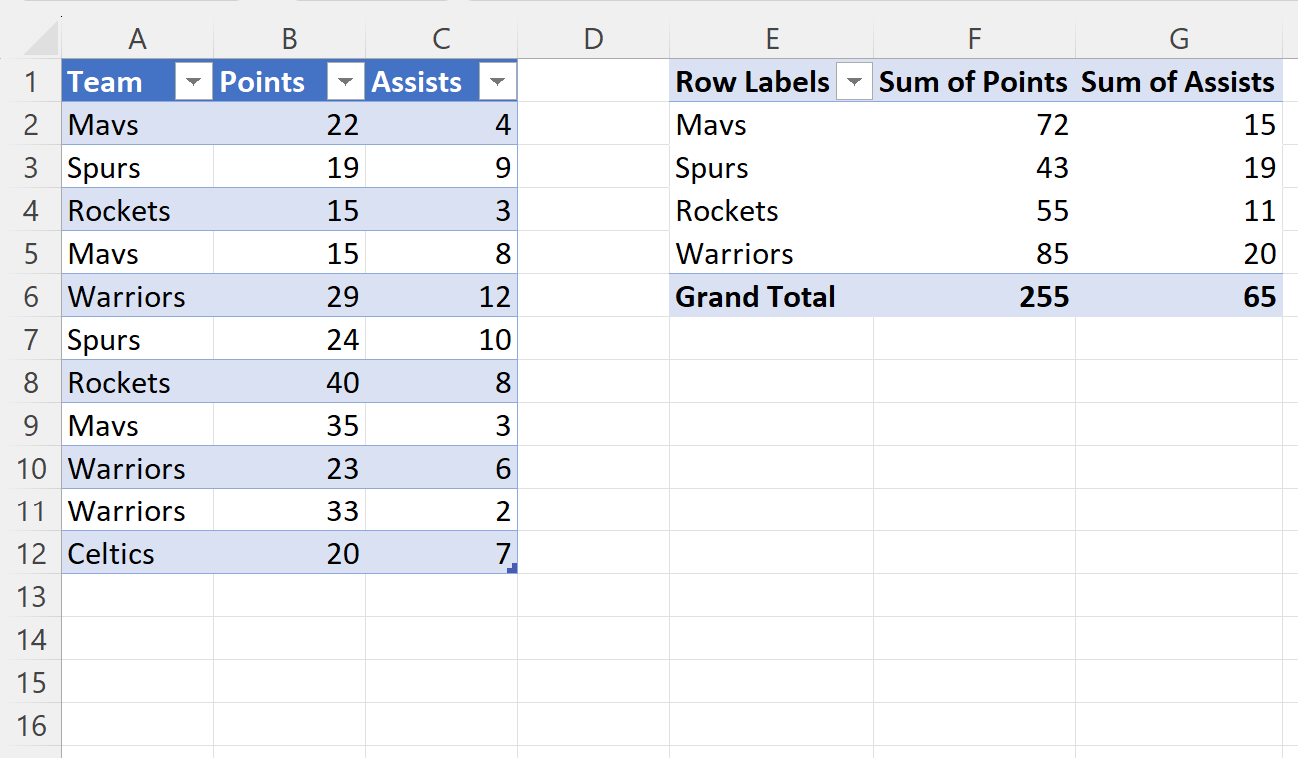Open the Row Labels pivot filter dropdown
Screen dimensions: 1298x758
click(x=853, y=82)
